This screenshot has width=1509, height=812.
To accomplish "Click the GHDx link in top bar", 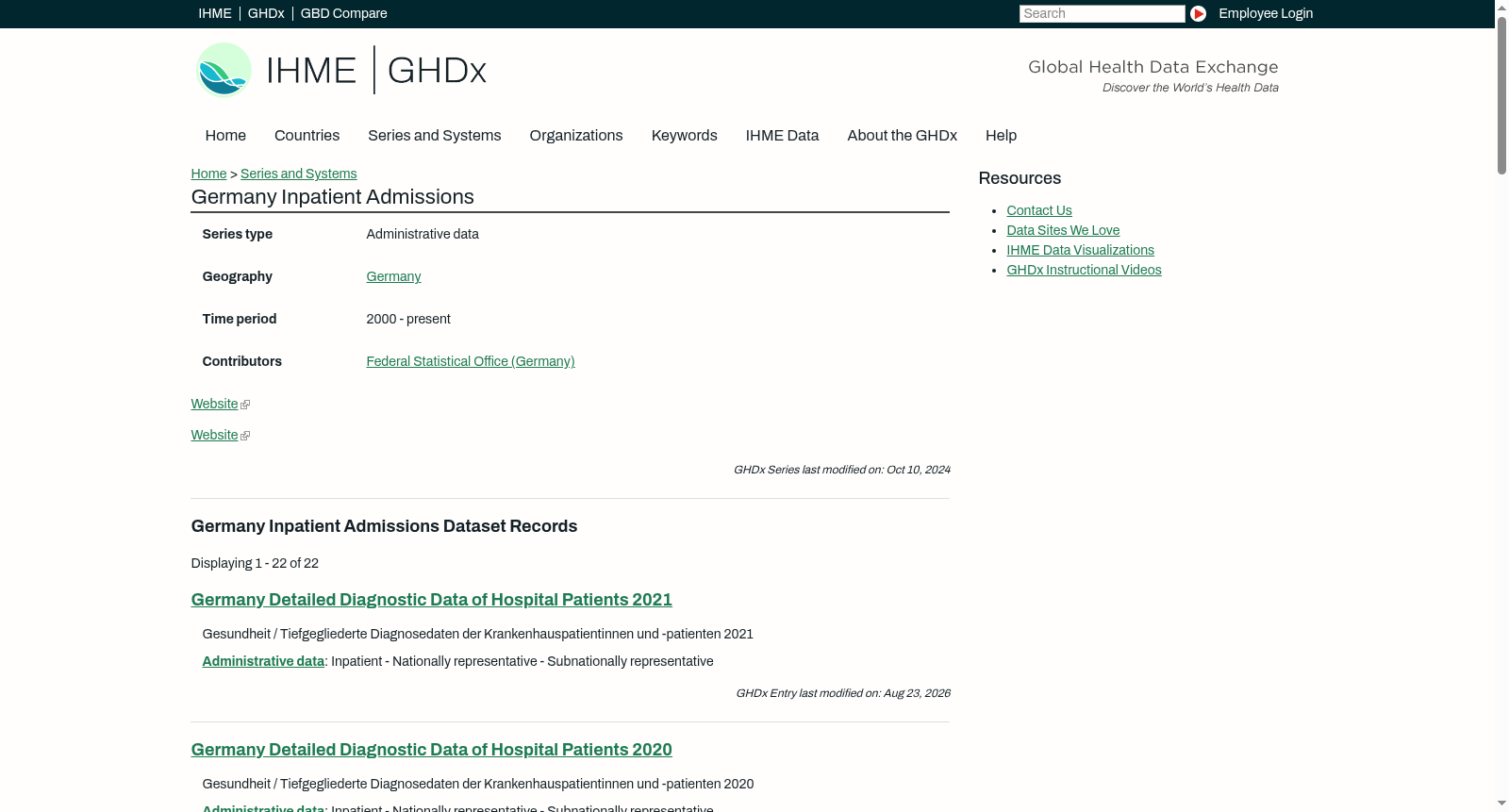I will click(x=266, y=13).
